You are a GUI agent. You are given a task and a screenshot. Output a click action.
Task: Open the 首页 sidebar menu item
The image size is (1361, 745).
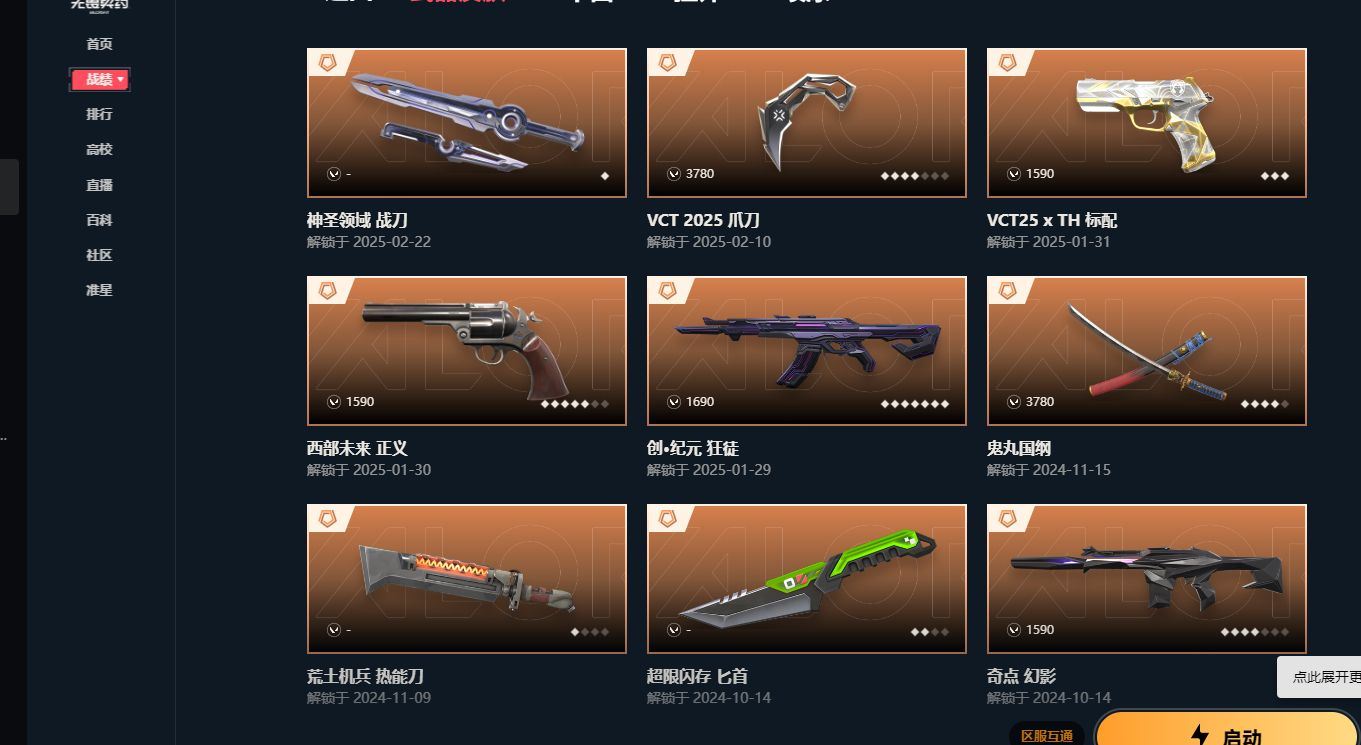coord(99,44)
